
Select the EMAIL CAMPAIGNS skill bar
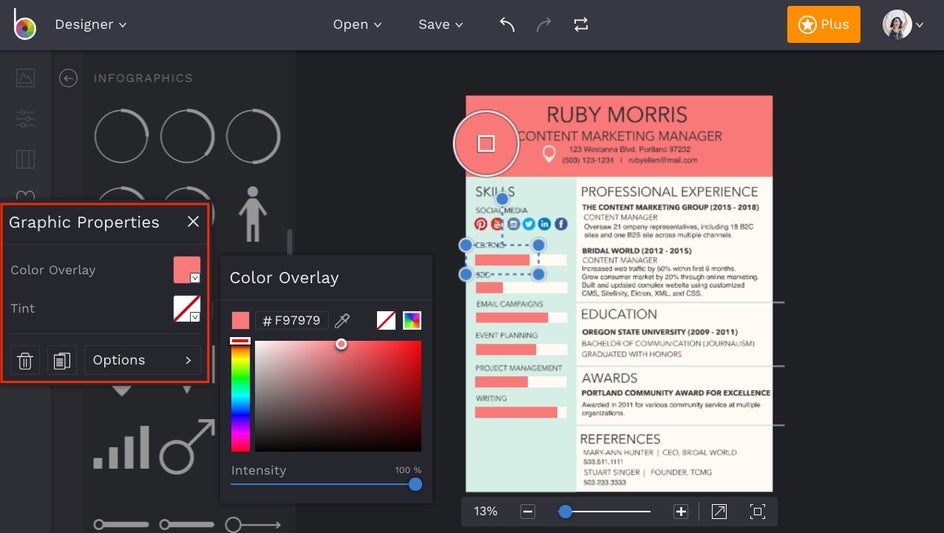tap(521, 317)
